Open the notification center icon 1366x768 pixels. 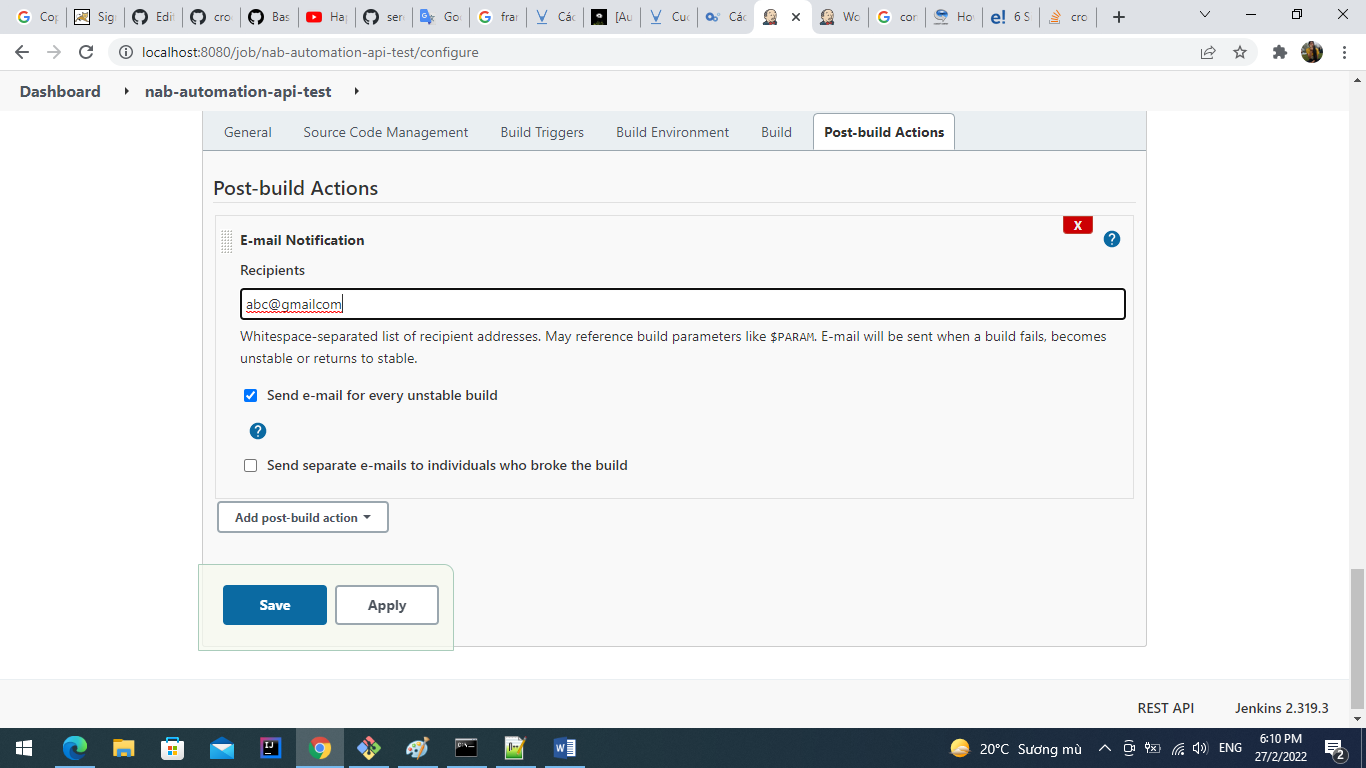click(x=1334, y=748)
